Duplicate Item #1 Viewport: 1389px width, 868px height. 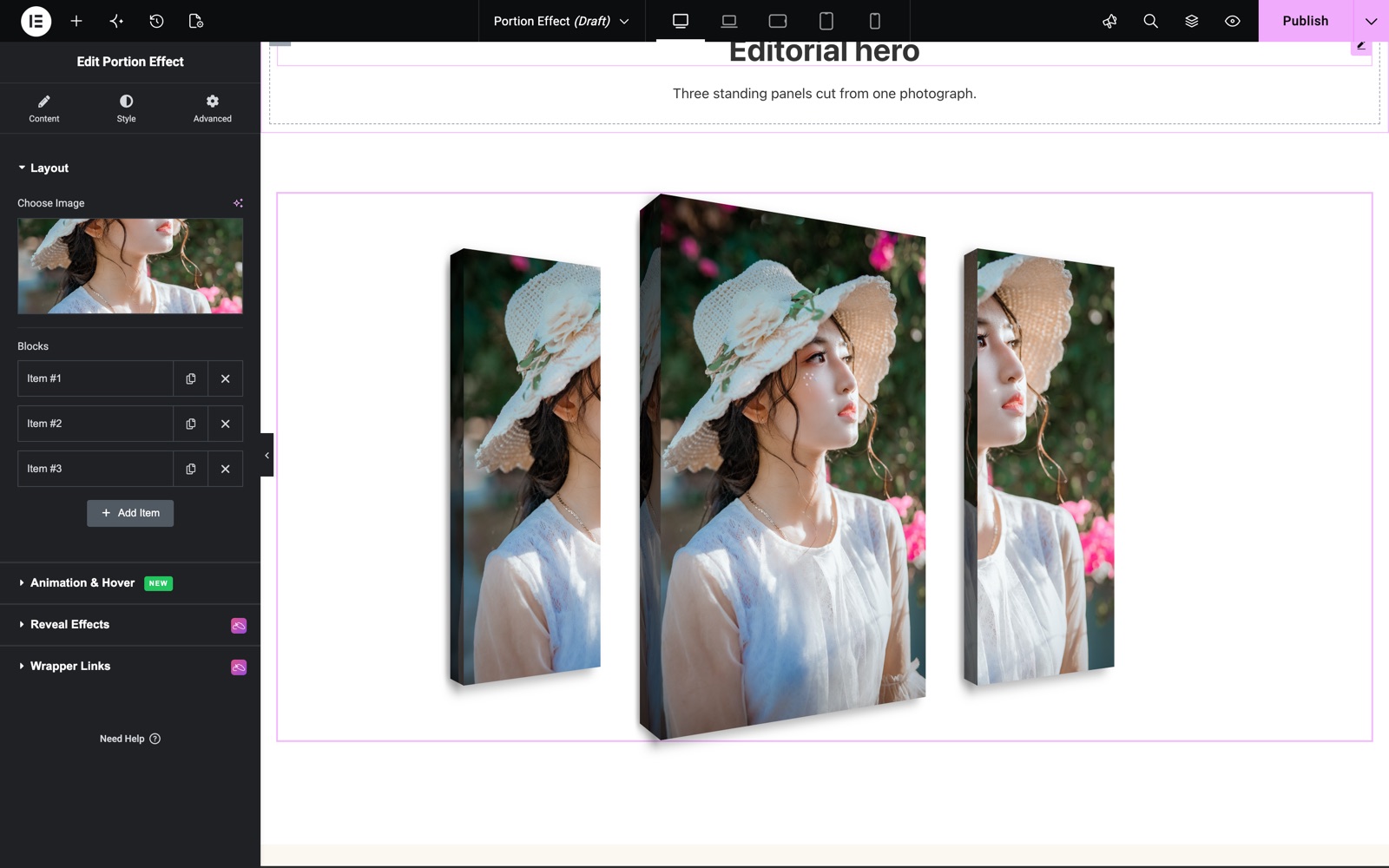click(x=191, y=378)
